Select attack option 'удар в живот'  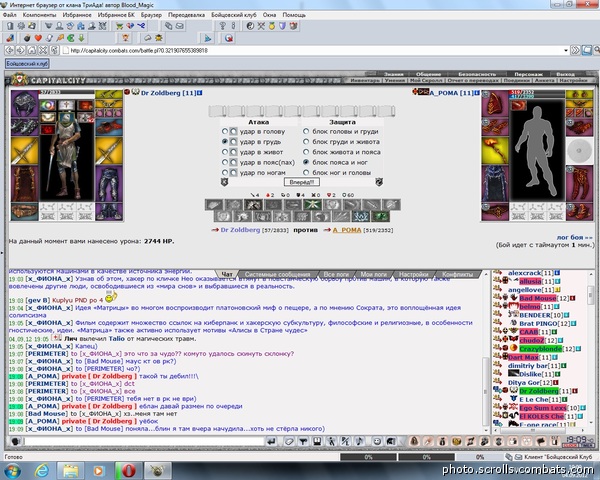click(x=225, y=152)
